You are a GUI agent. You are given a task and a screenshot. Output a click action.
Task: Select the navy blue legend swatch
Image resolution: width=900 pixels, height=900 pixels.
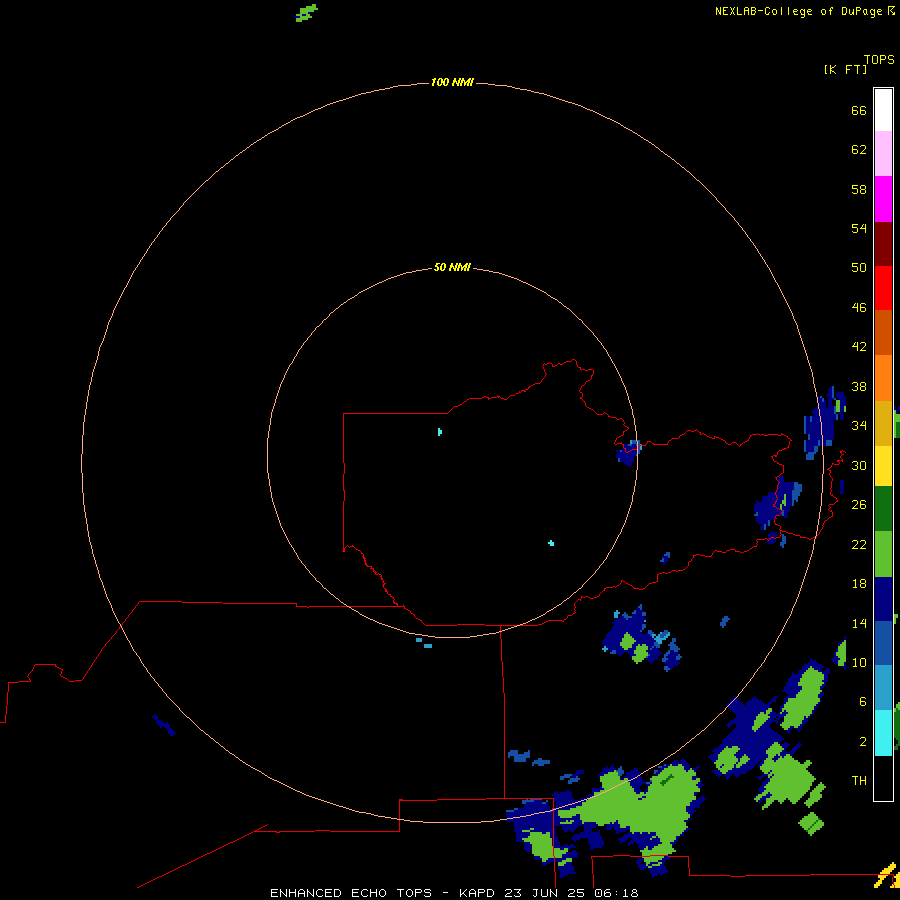(x=883, y=599)
